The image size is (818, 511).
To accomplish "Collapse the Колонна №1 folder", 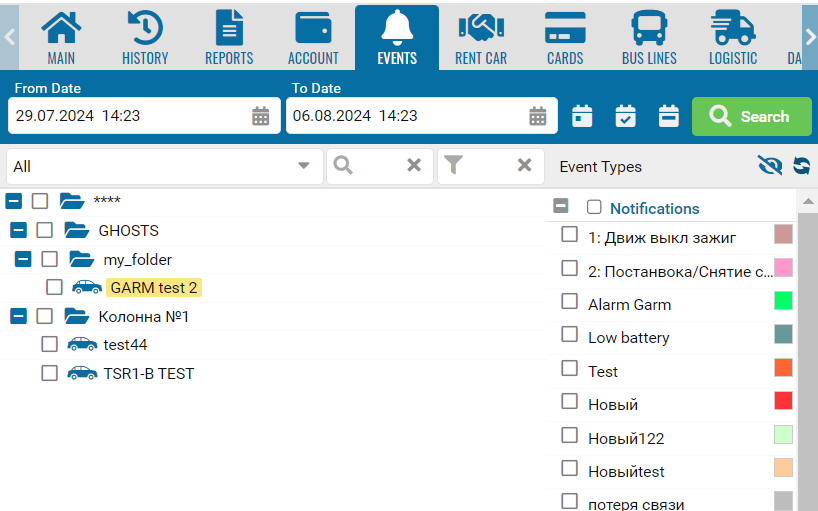I will coord(18,317).
